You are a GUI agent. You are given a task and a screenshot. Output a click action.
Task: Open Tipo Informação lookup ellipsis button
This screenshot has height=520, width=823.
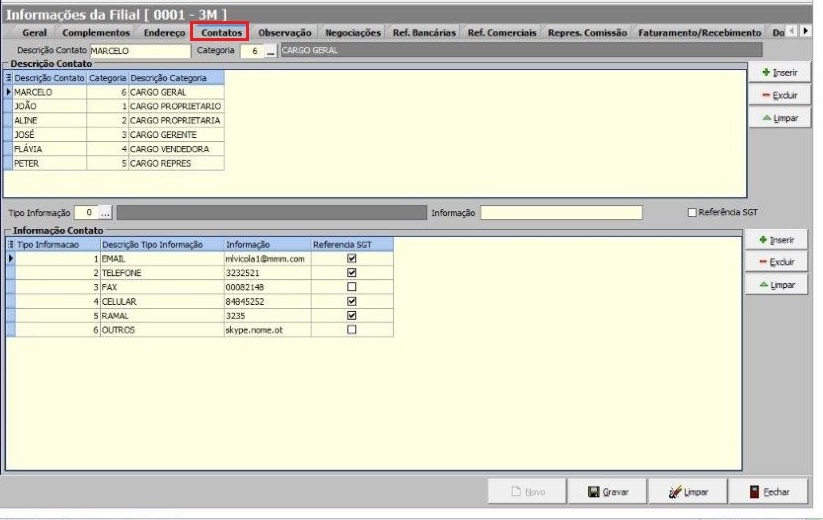coord(105,212)
